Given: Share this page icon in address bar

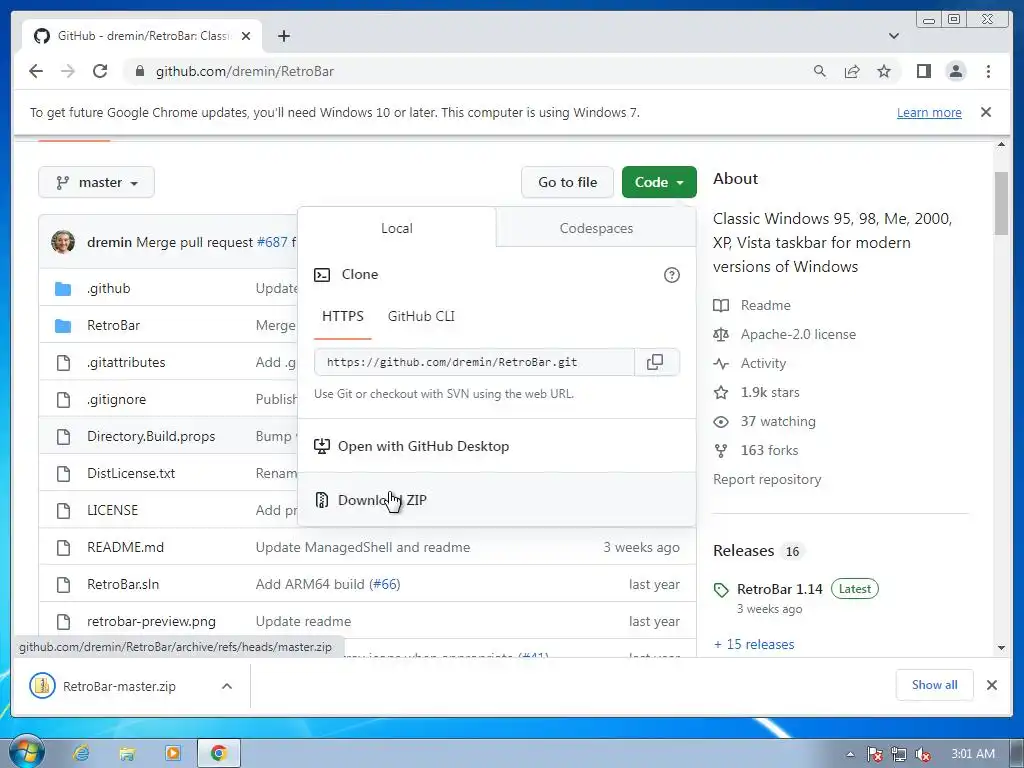Looking at the screenshot, I should click(x=852, y=71).
